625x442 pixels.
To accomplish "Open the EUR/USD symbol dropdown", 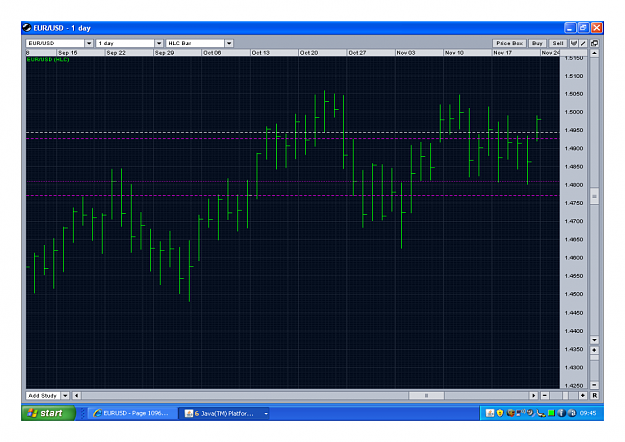I will (89, 43).
